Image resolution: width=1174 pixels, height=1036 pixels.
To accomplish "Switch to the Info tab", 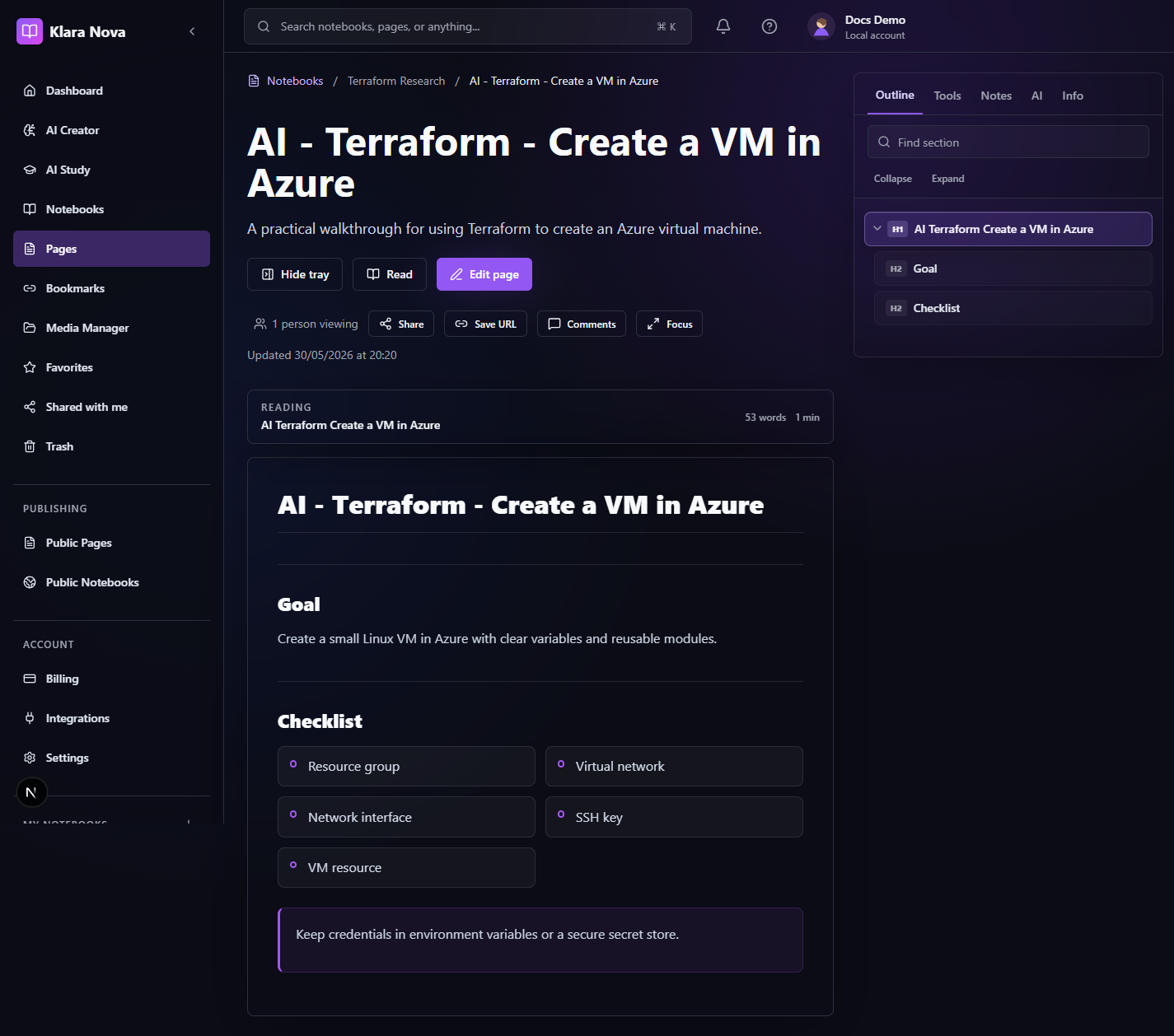I will (x=1073, y=96).
